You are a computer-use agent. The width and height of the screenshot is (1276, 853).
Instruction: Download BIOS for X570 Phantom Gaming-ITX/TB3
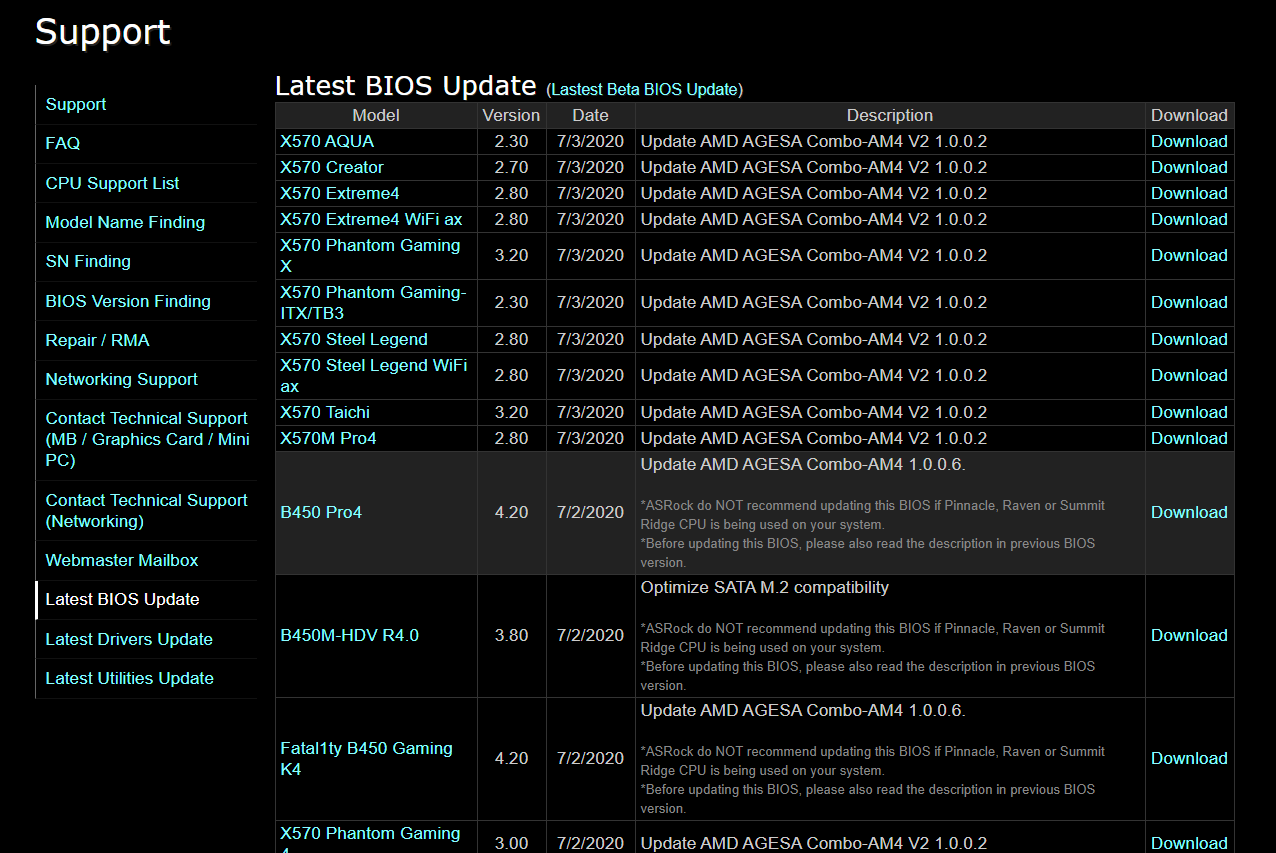pos(1189,302)
